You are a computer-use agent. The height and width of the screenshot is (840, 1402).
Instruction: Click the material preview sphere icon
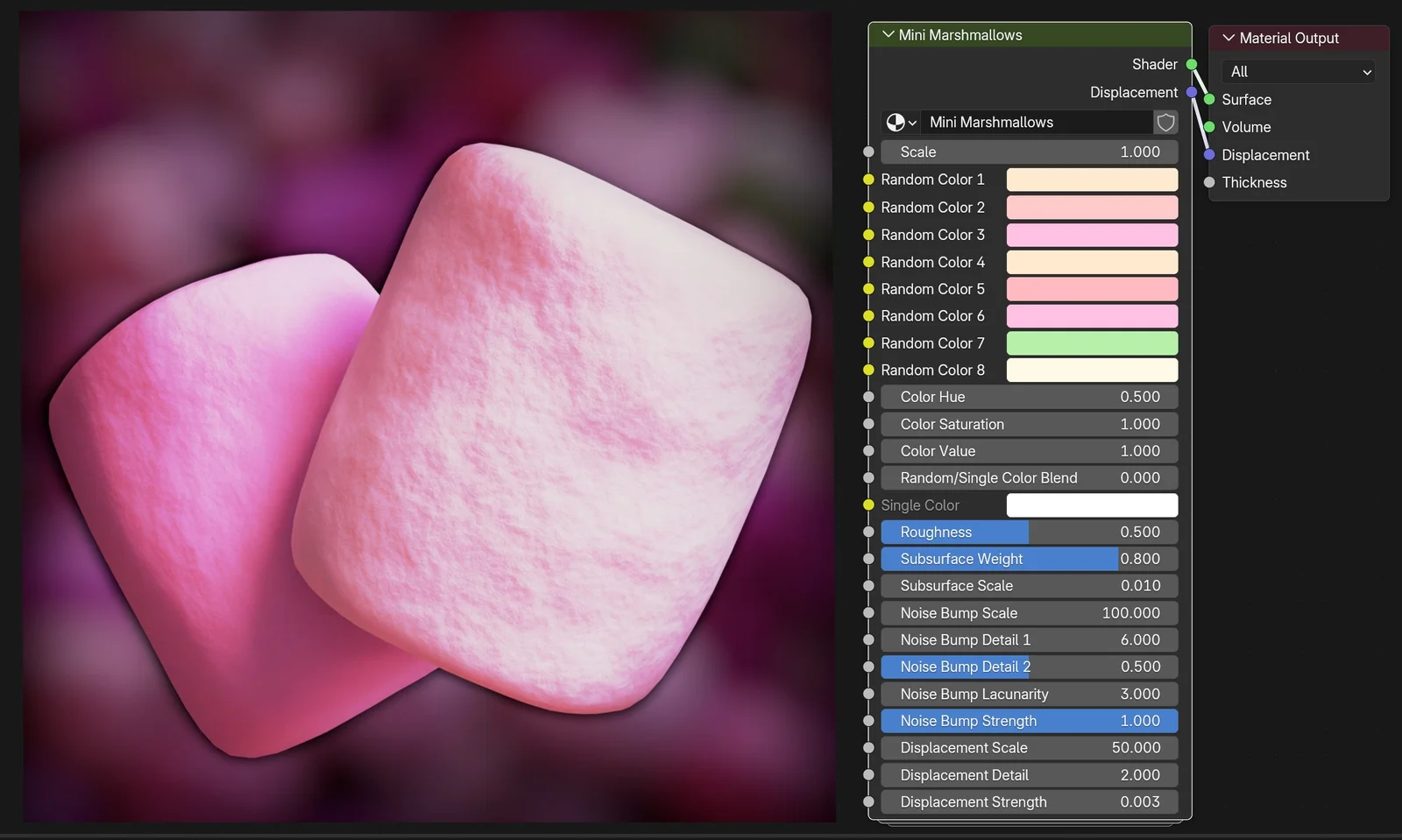[895, 122]
